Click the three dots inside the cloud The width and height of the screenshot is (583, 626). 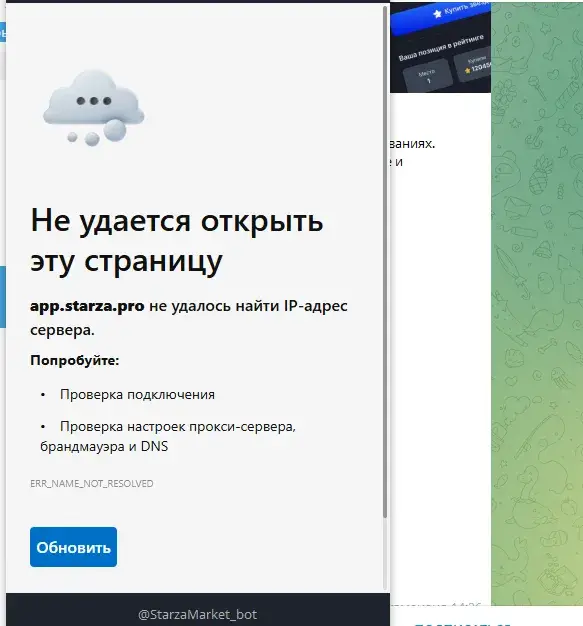(94, 101)
